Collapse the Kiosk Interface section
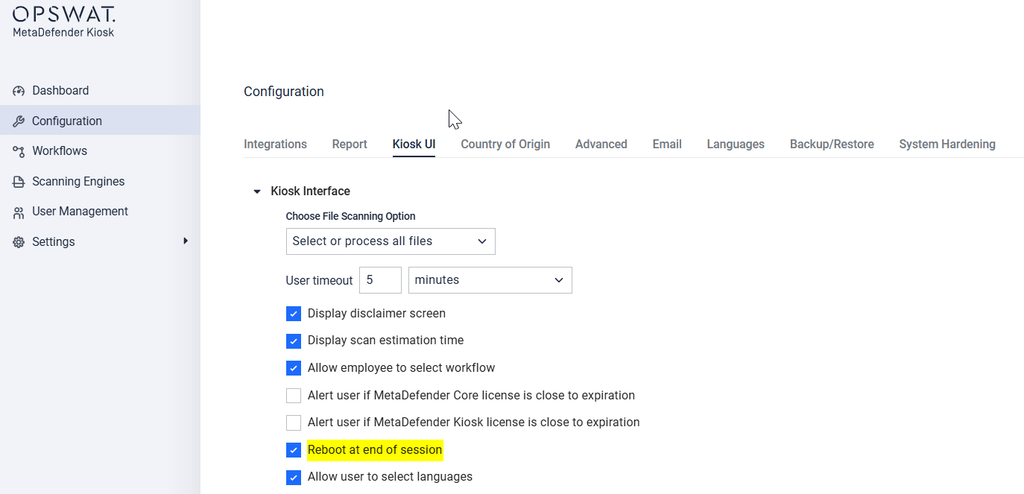This screenshot has height=494, width=1024. tap(257, 191)
